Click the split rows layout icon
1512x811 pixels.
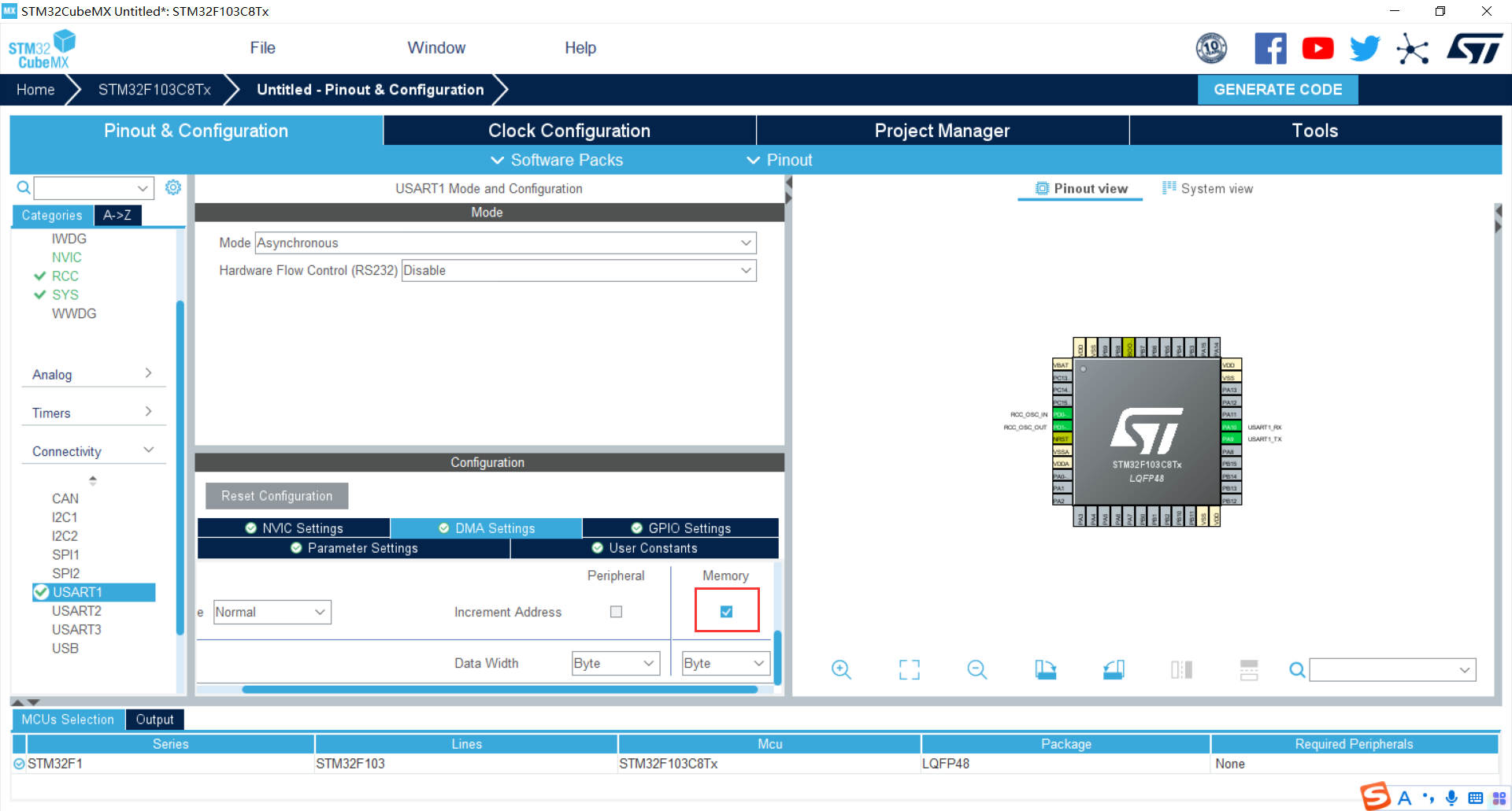point(1249,670)
